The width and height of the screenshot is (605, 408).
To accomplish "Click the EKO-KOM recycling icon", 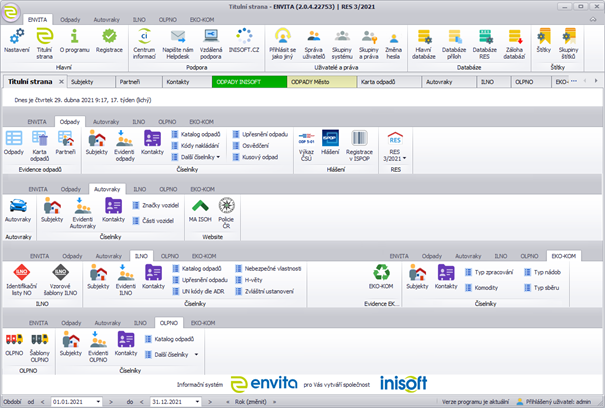I will [381, 276].
